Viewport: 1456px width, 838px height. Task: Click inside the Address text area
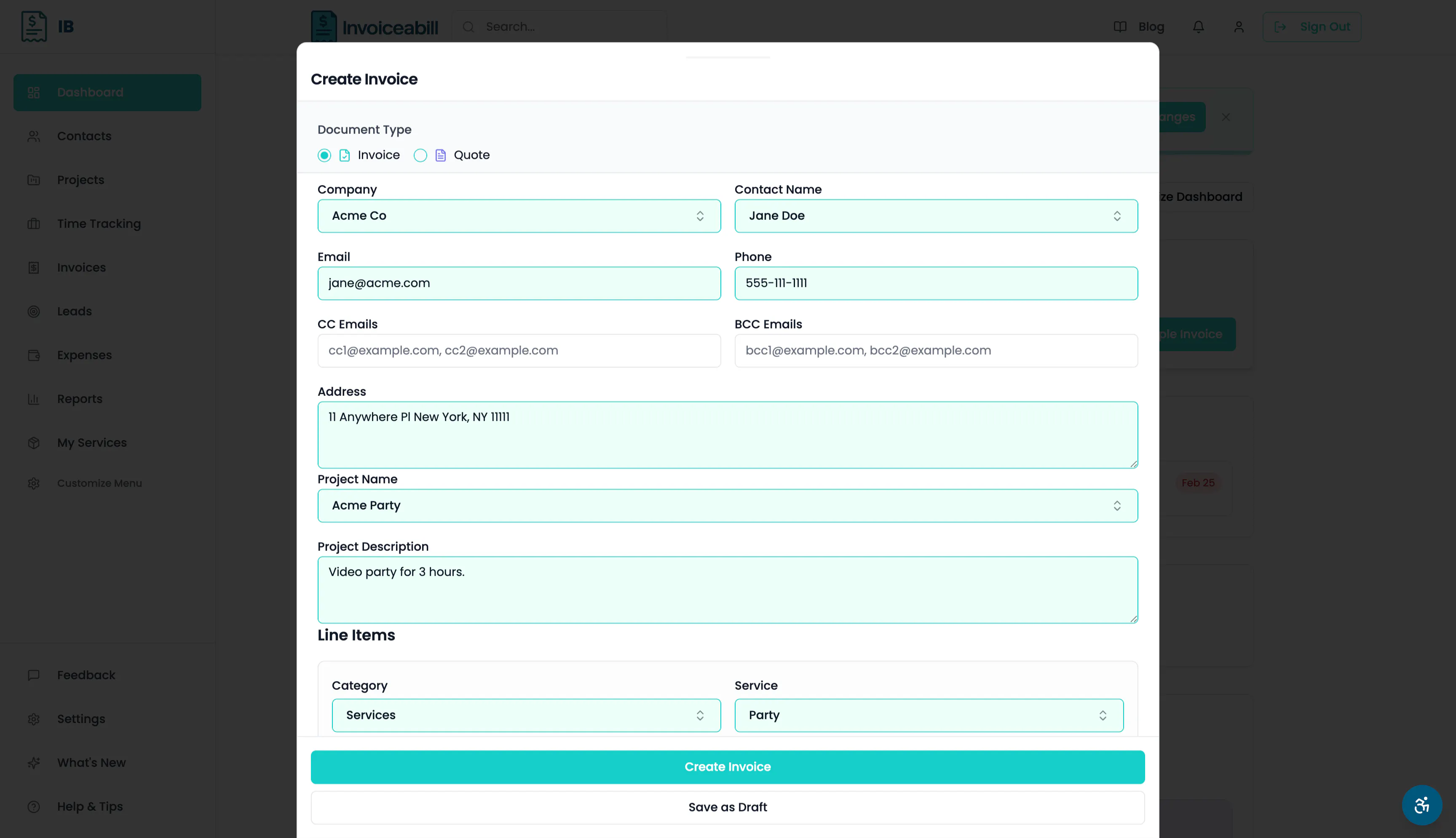pyautogui.click(x=728, y=435)
